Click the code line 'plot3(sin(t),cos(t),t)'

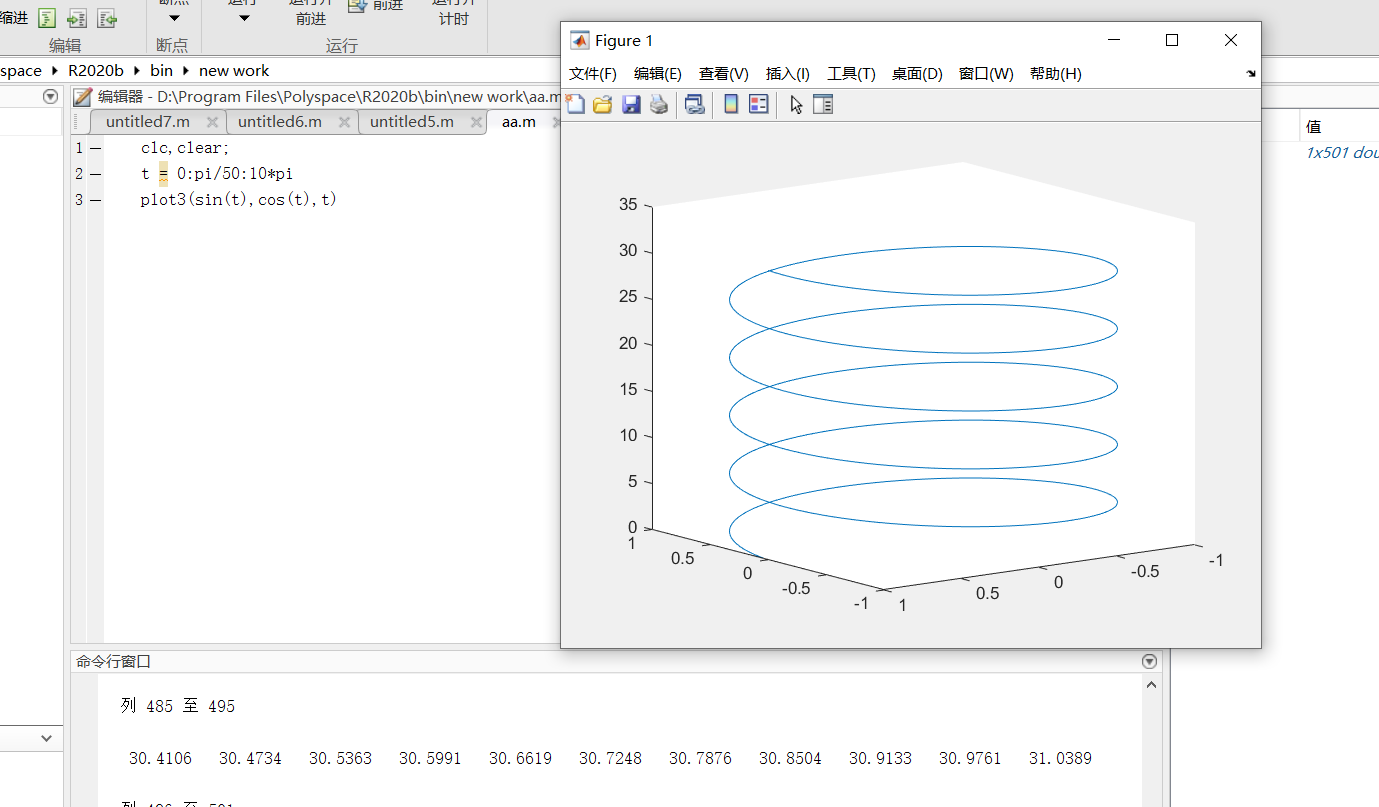point(239,200)
